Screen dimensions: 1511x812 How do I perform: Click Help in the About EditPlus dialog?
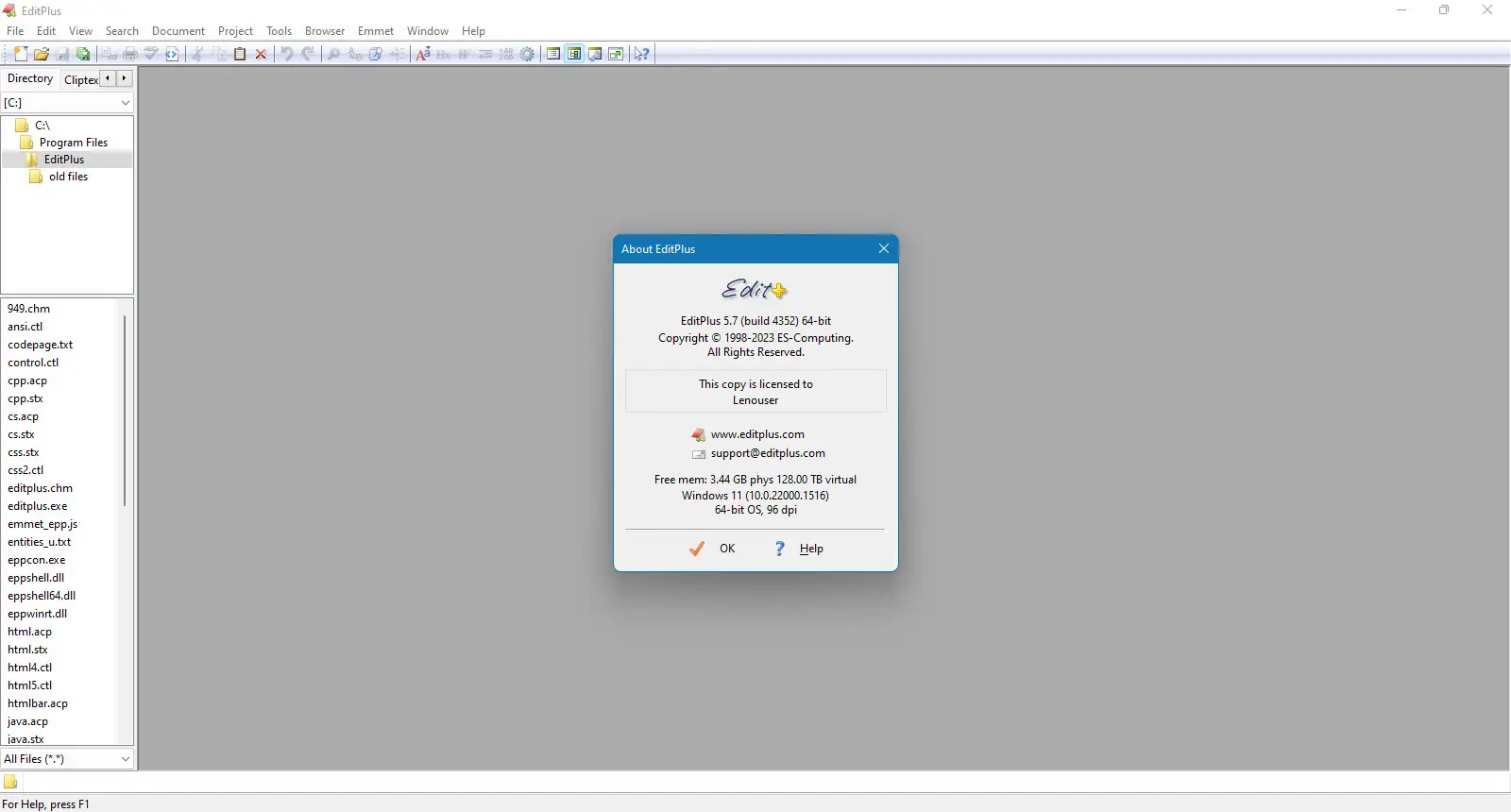799,549
